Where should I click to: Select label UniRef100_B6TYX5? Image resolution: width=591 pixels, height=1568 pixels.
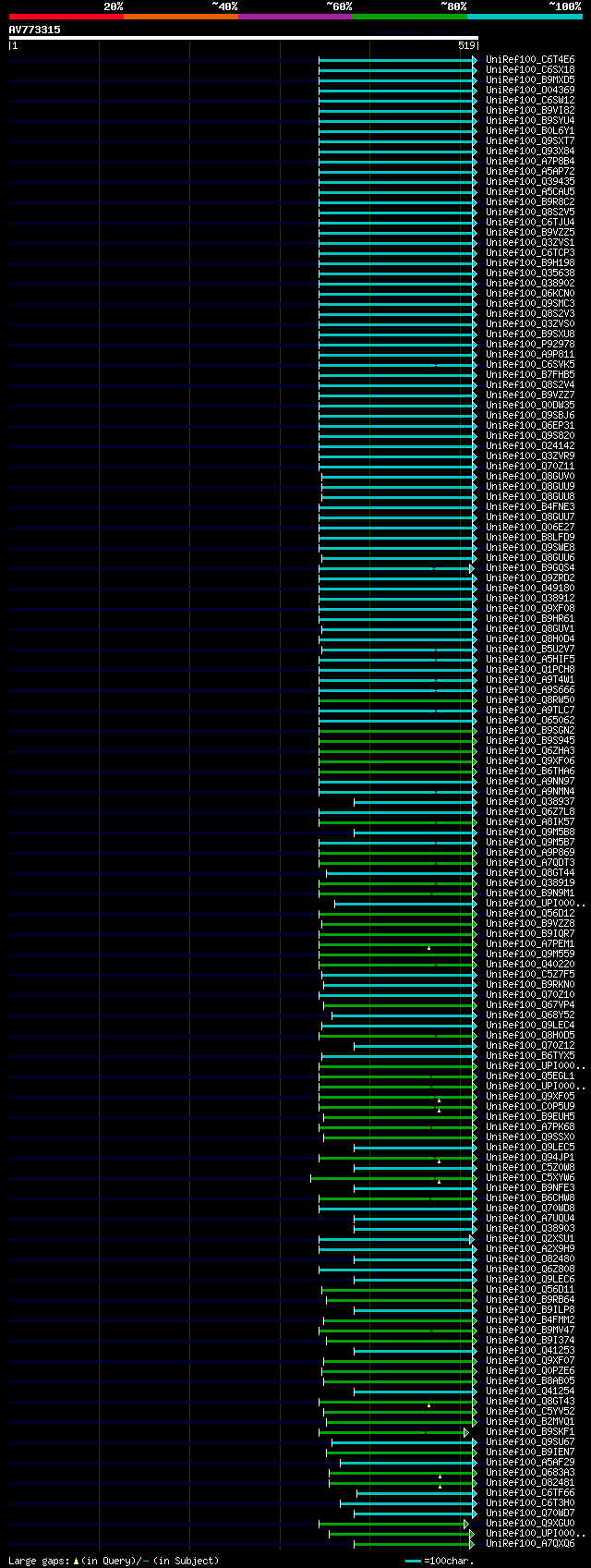point(530,1055)
